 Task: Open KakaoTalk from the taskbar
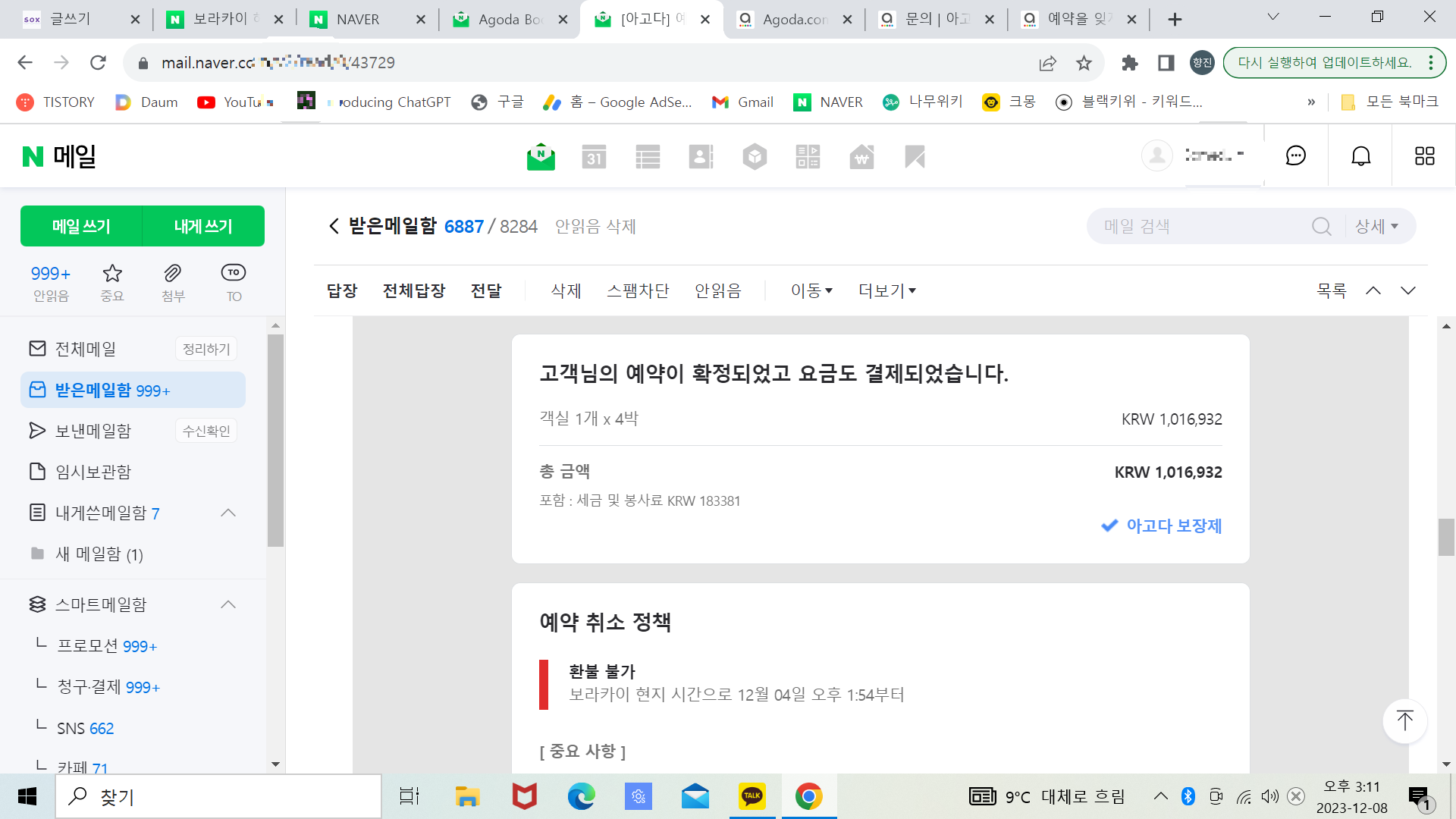coord(752,796)
